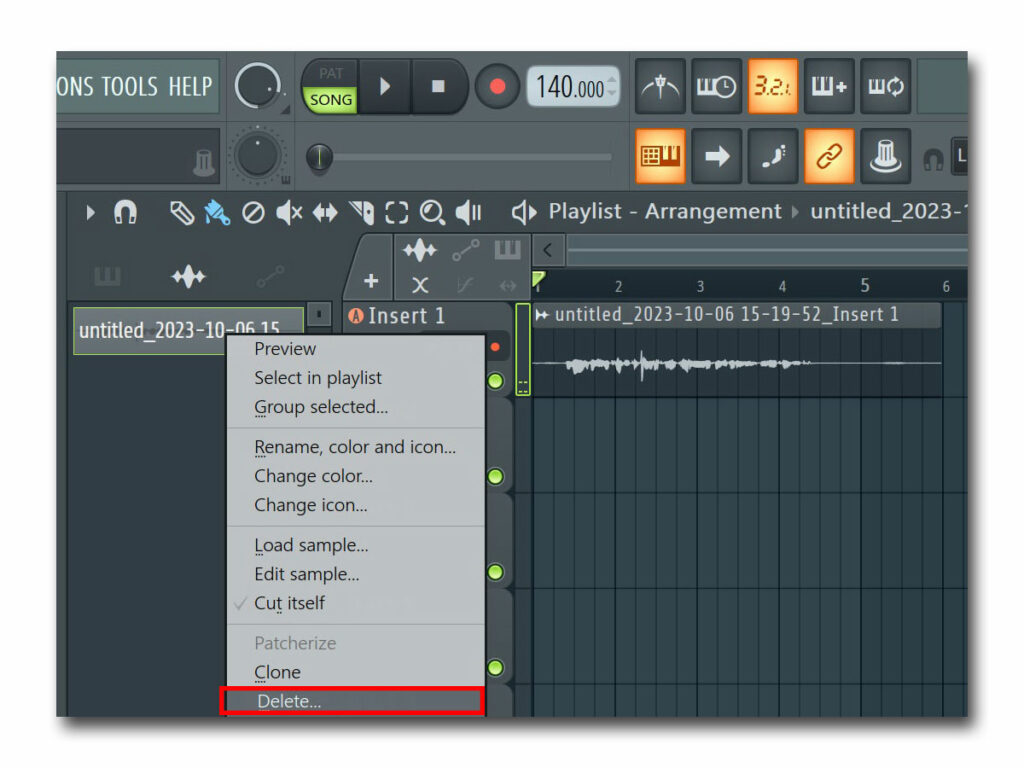
Task: Open the TOOLS menu
Action: point(129,87)
